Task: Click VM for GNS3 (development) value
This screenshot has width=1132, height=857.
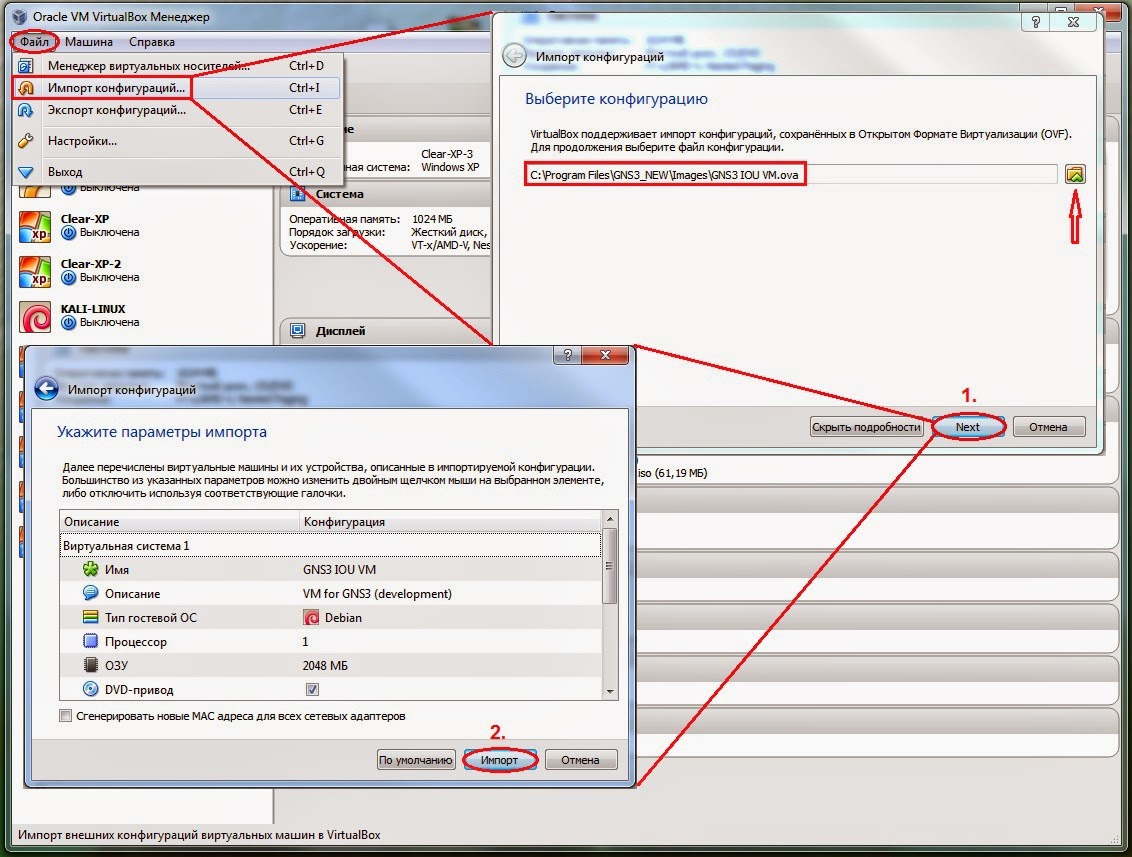Action: [x=378, y=593]
